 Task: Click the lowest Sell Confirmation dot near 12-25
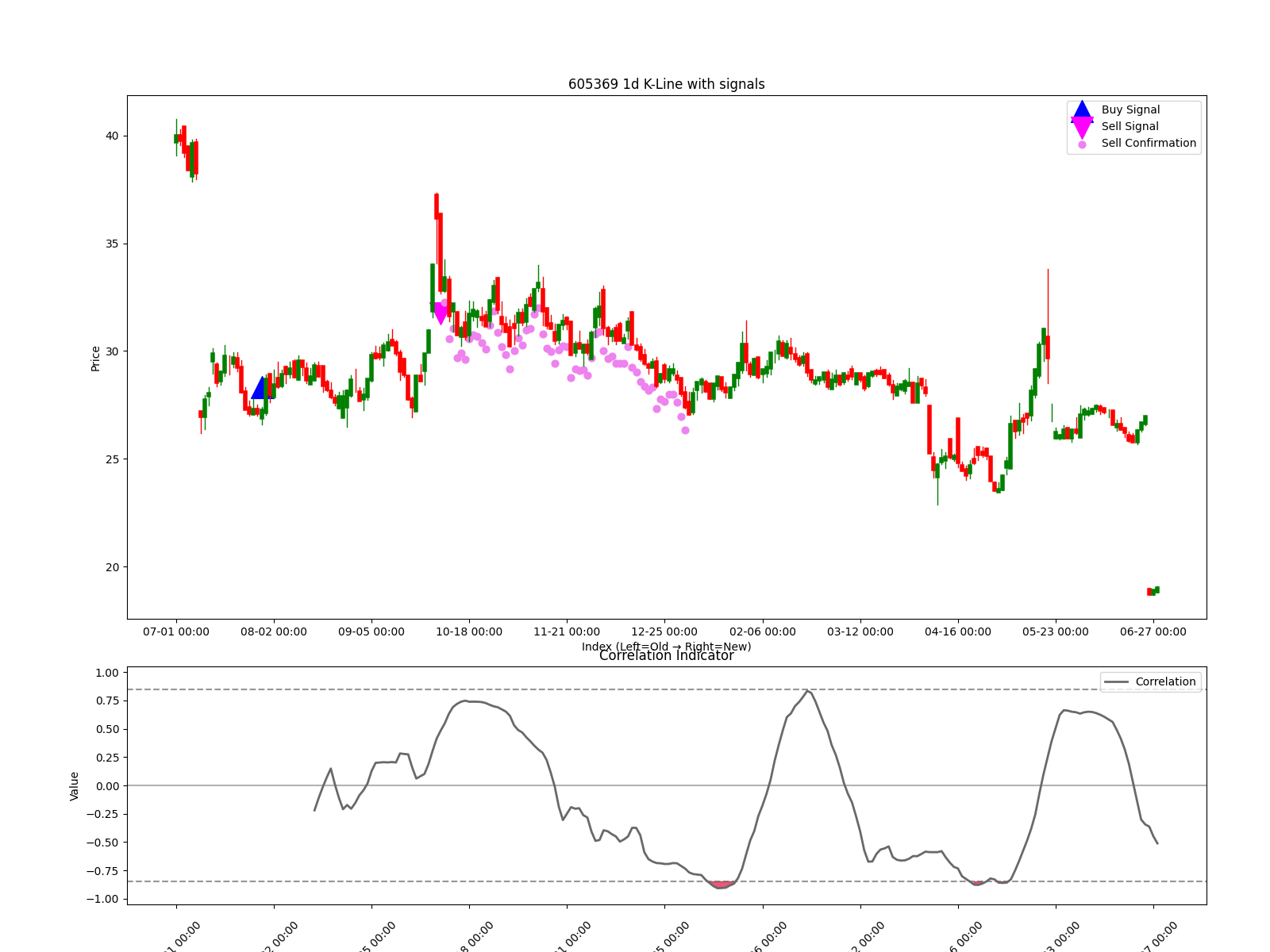(x=685, y=430)
